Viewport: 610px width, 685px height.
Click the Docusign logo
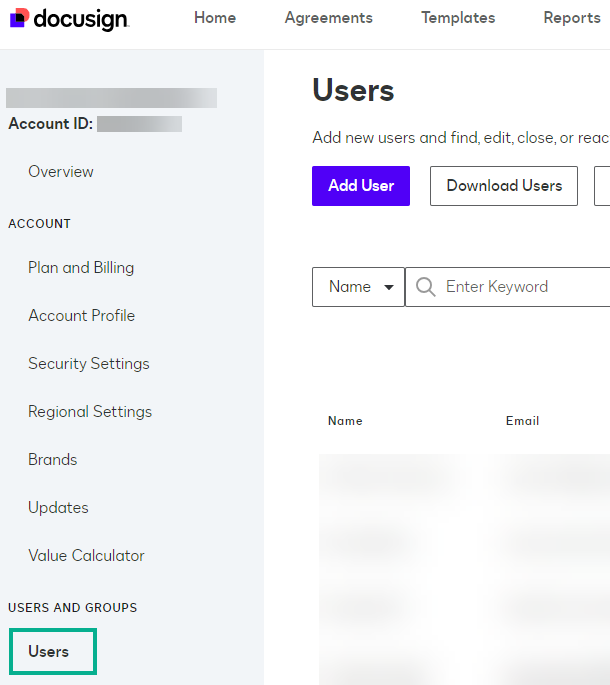[69, 19]
